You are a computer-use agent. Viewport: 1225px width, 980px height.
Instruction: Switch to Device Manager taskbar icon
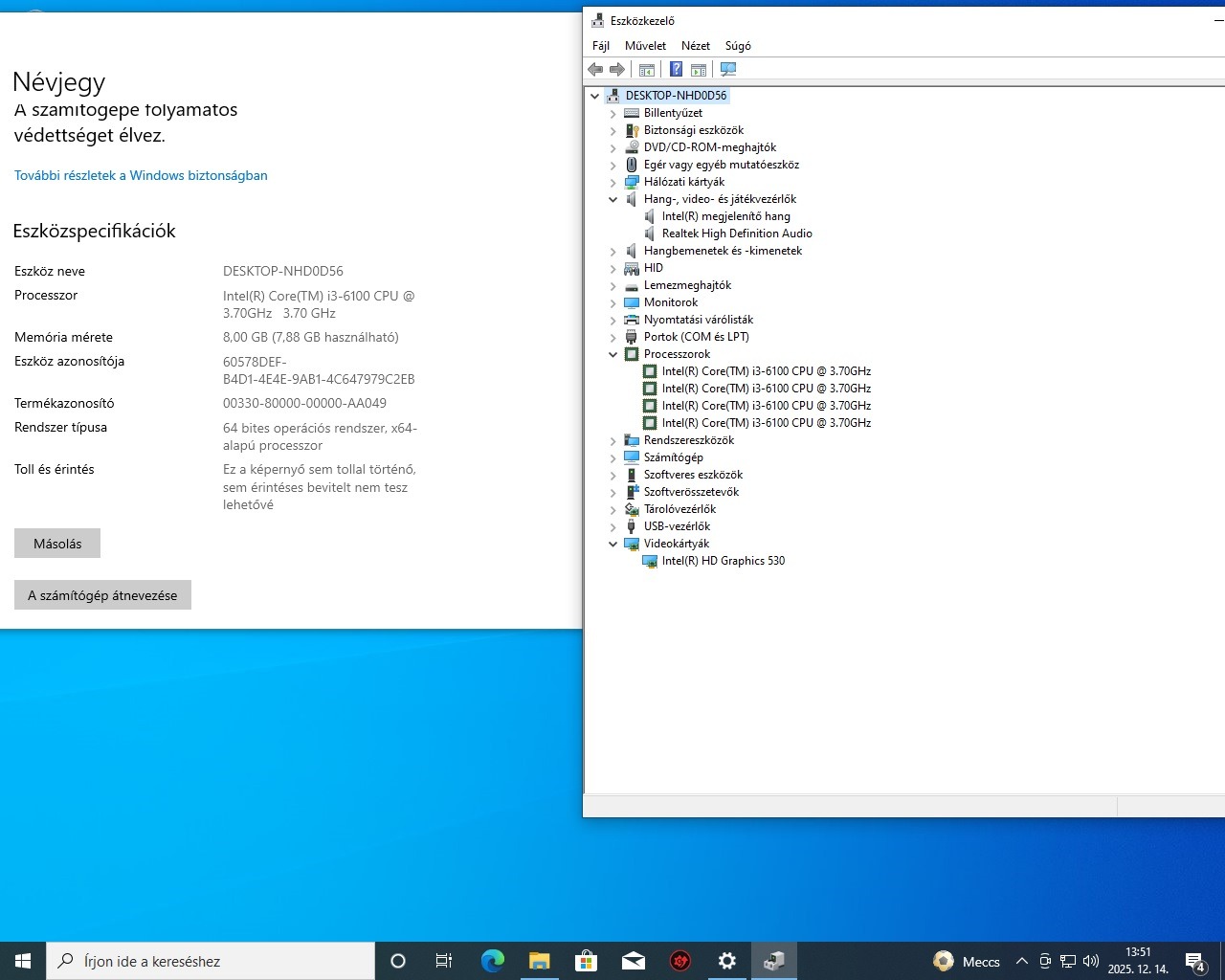pyautogui.click(x=773, y=961)
